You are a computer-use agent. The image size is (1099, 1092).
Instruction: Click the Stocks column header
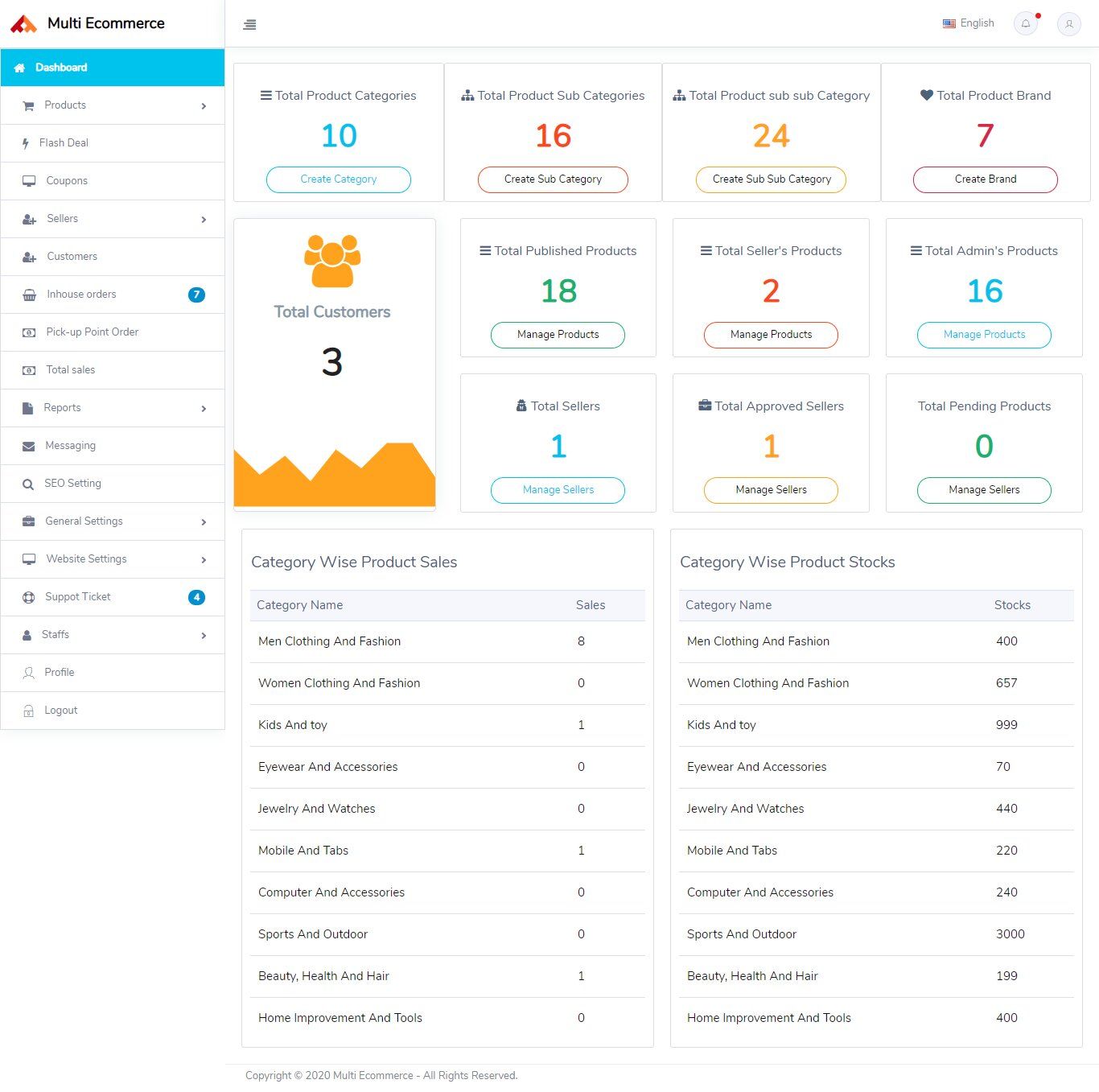coord(1012,605)
